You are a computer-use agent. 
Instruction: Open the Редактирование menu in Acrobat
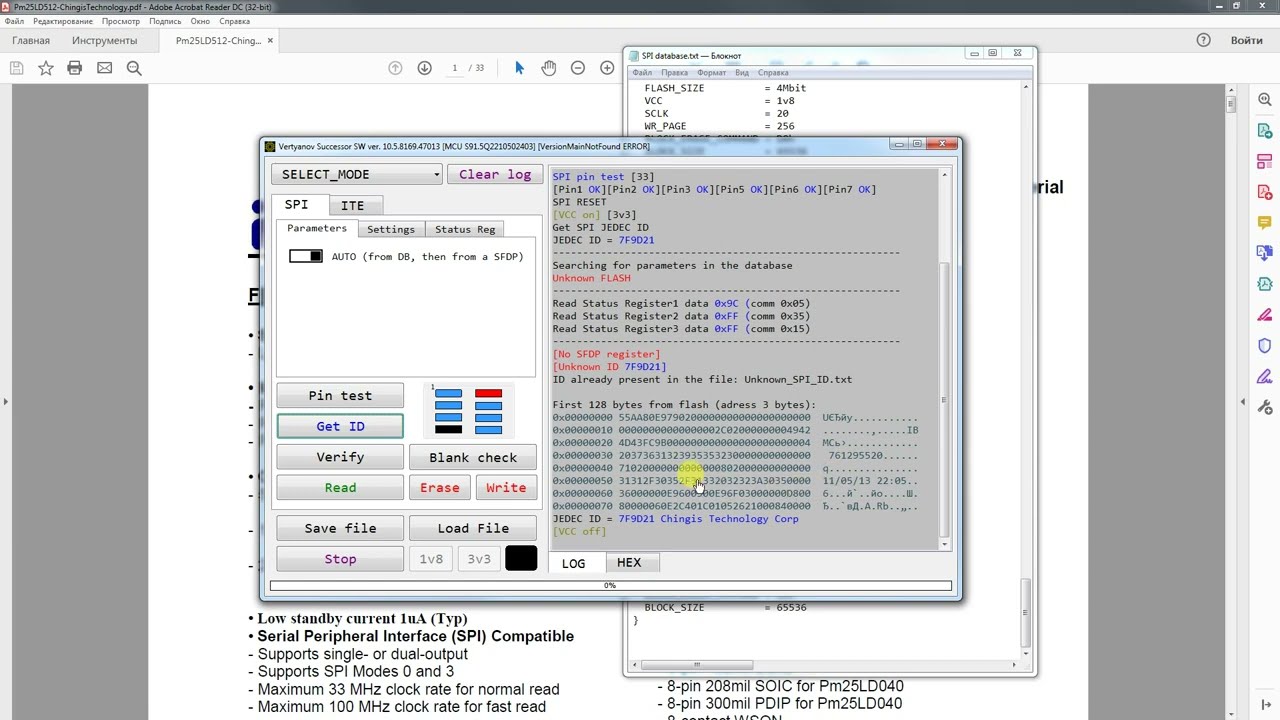(x=63, y=21)
